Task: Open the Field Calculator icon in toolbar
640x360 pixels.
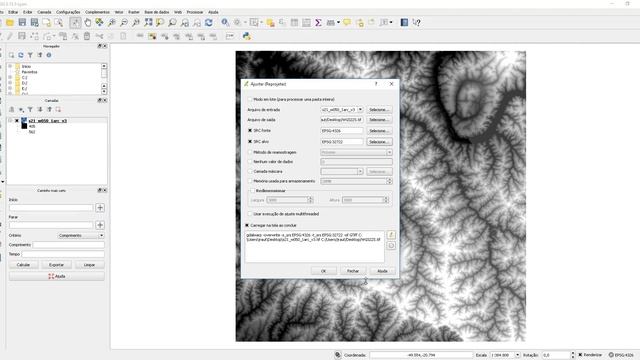Action: tap(306, 22)
